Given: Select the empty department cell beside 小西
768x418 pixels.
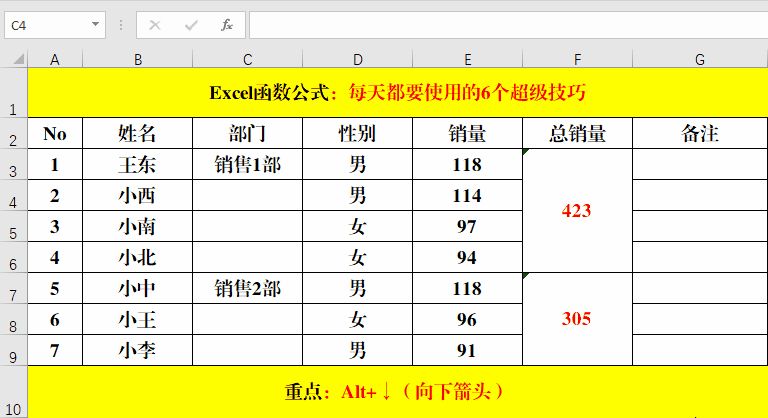Looking at the screenshot, I should click(247, 195).
